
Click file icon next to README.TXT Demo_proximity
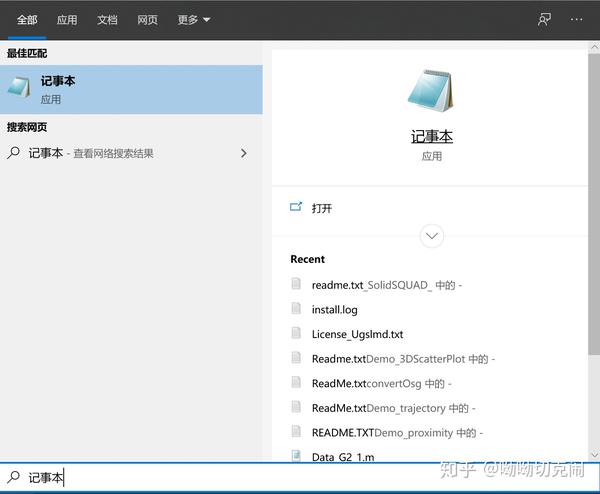296,431
